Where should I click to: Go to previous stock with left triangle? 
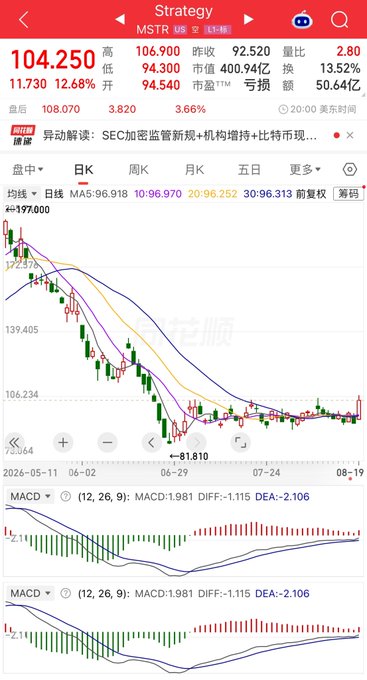coord(120,19)
